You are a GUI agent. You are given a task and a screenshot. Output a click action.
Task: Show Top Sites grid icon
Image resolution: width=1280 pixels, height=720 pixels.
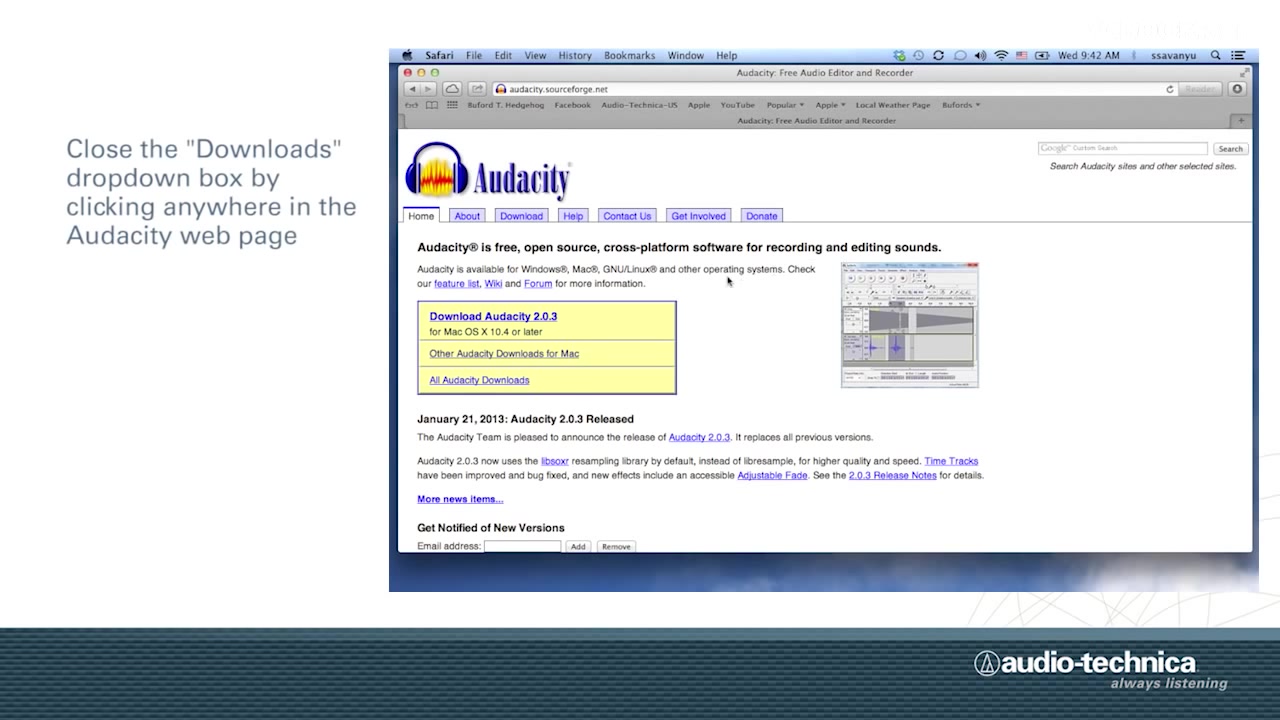coord(452,105)
